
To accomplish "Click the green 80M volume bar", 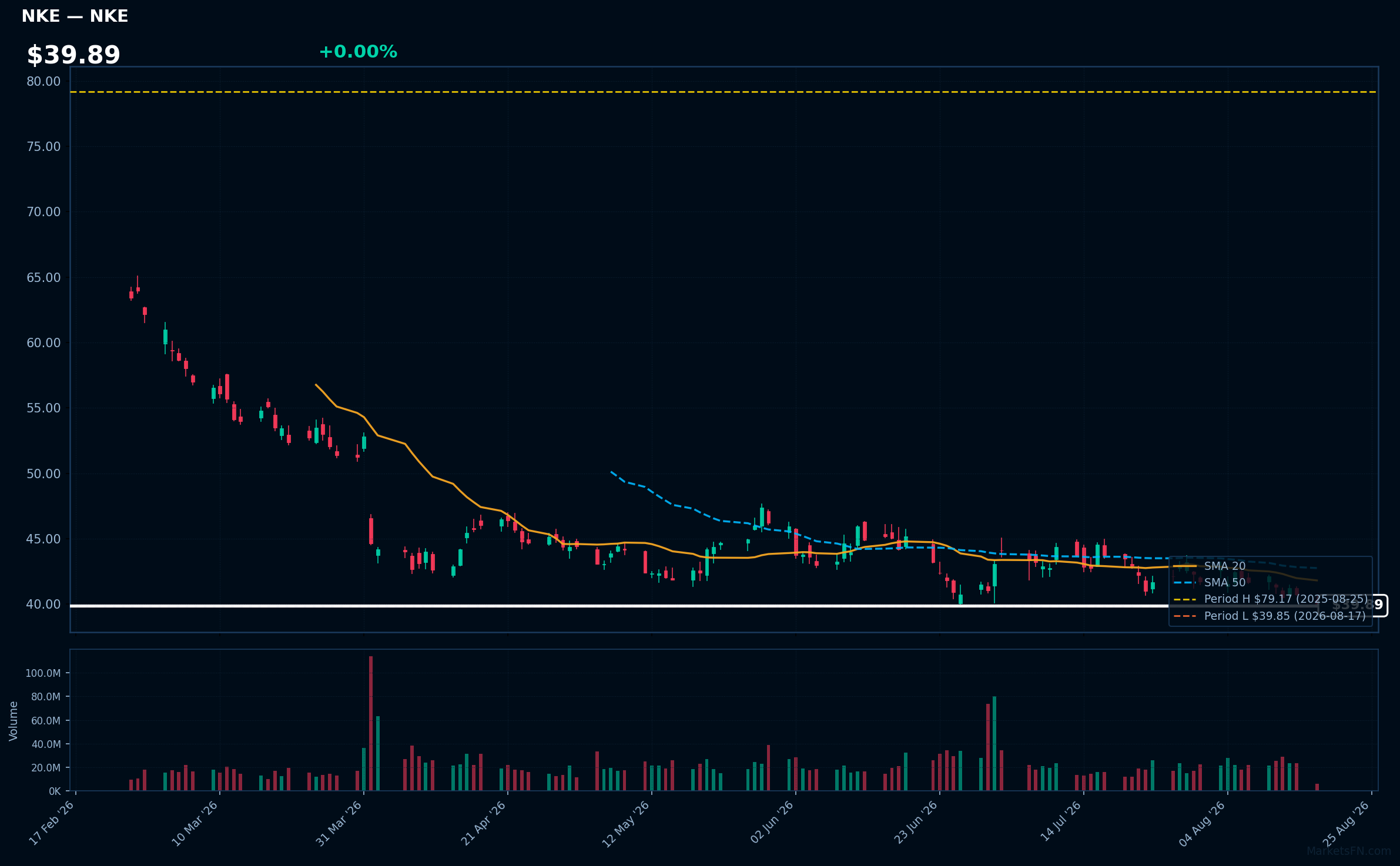I will 994,744.
